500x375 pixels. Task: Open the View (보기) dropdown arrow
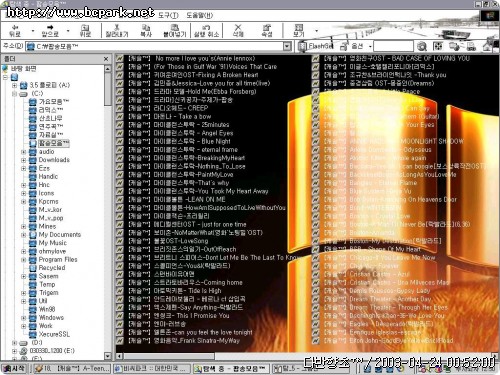(x=316, y=31)
